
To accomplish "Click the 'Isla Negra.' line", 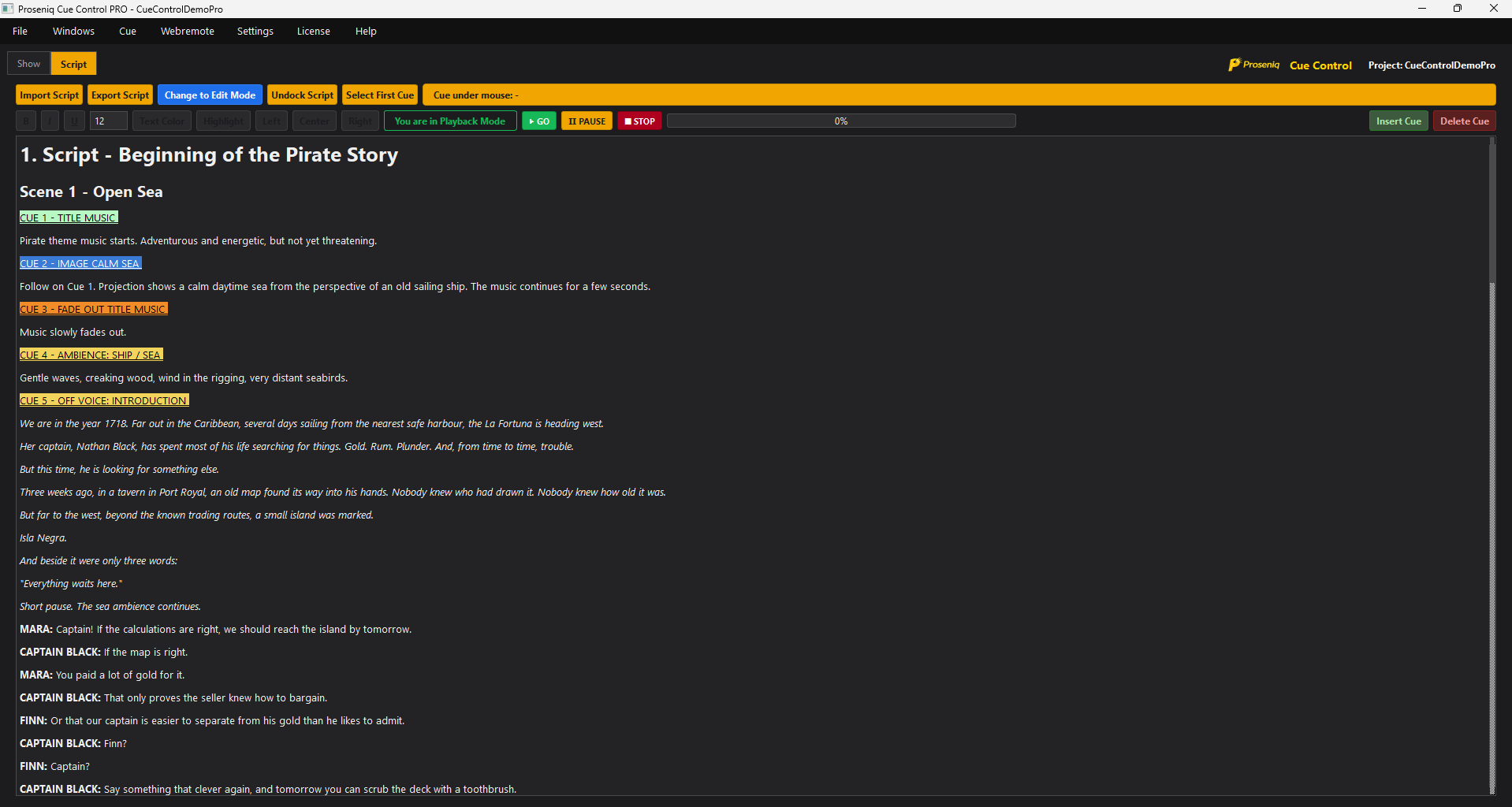I will point(43,537).
